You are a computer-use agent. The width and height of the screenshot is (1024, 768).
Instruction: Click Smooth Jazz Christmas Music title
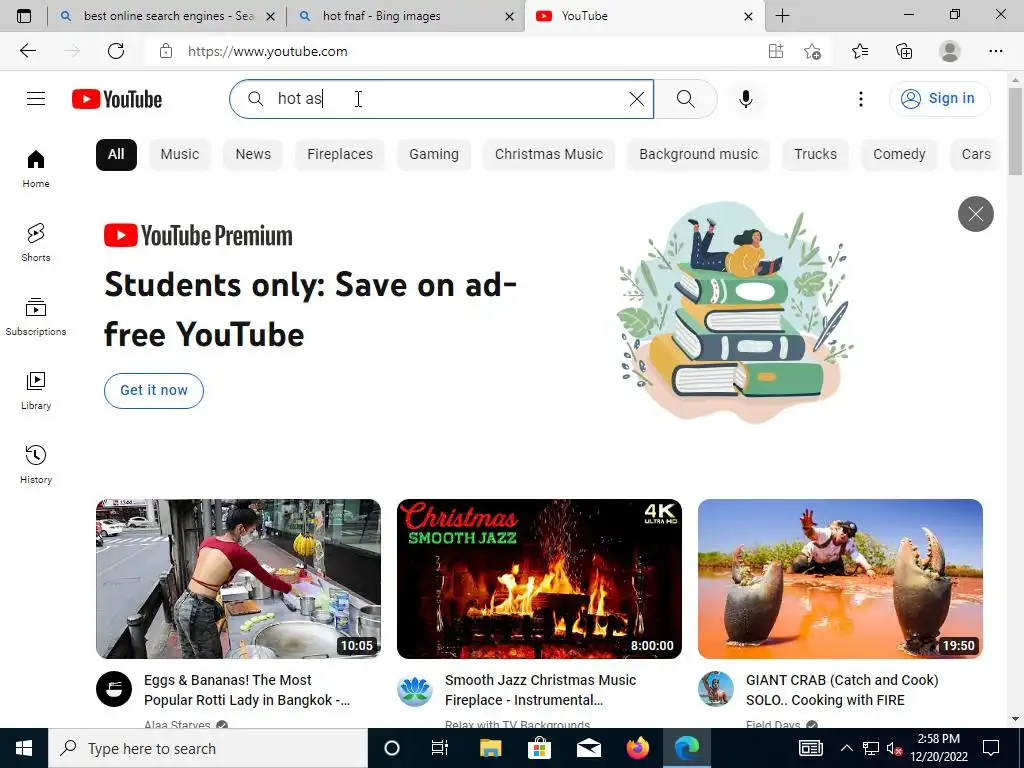pyautogui.click(x=540, y=690)
